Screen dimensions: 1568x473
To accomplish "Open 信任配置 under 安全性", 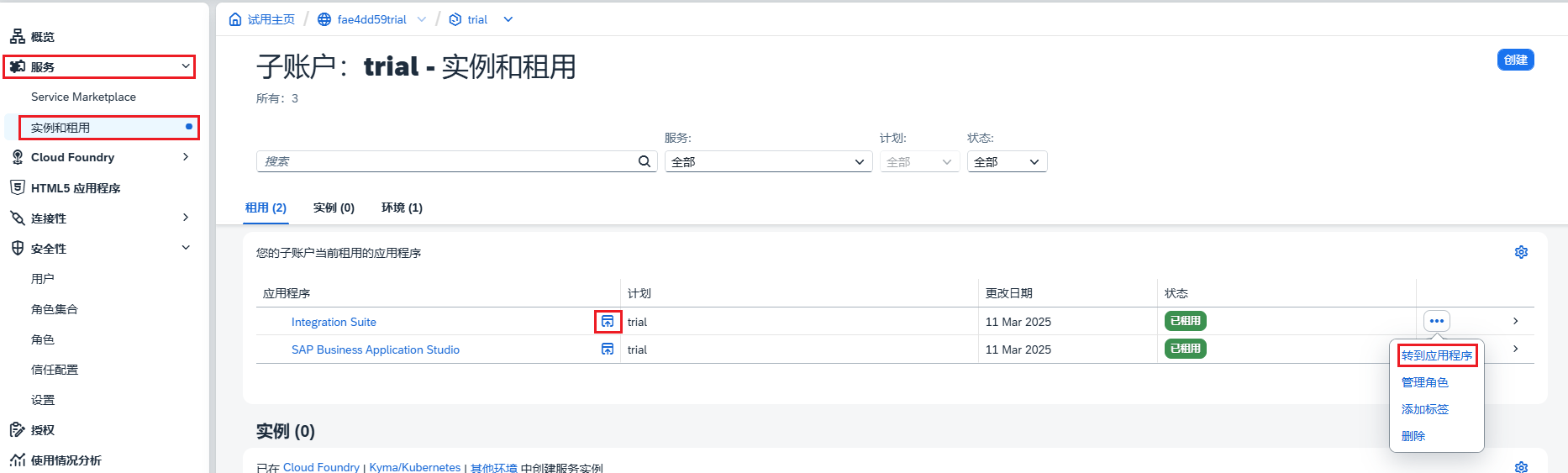I will click(x=54, y=369).
